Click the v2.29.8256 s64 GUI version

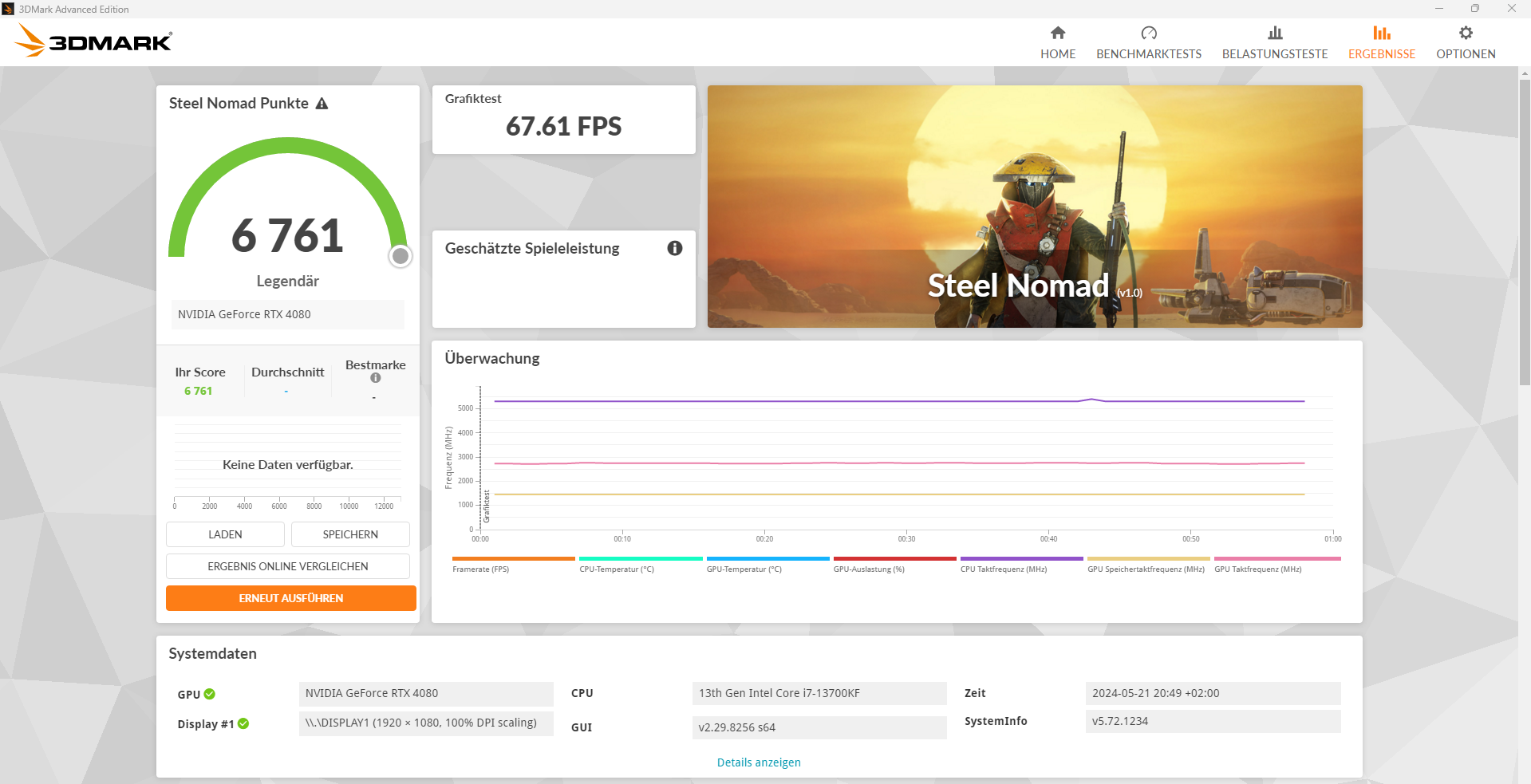coord(819,727)
